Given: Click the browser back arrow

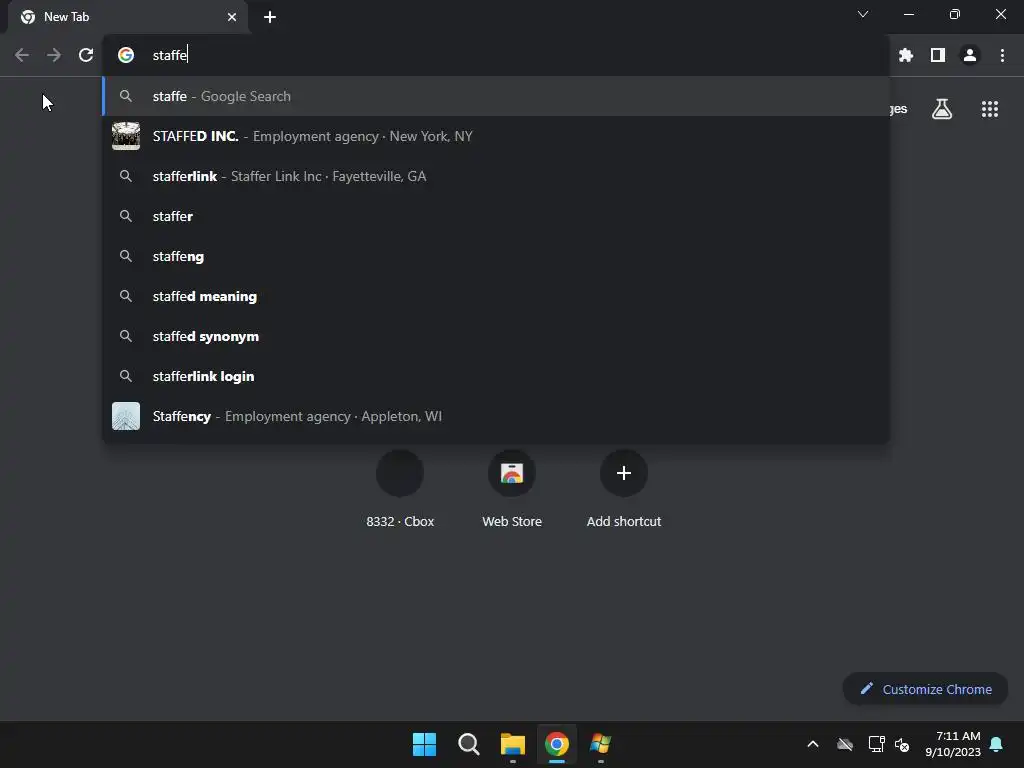Looking at the screenshot, I should click(22, 55).
